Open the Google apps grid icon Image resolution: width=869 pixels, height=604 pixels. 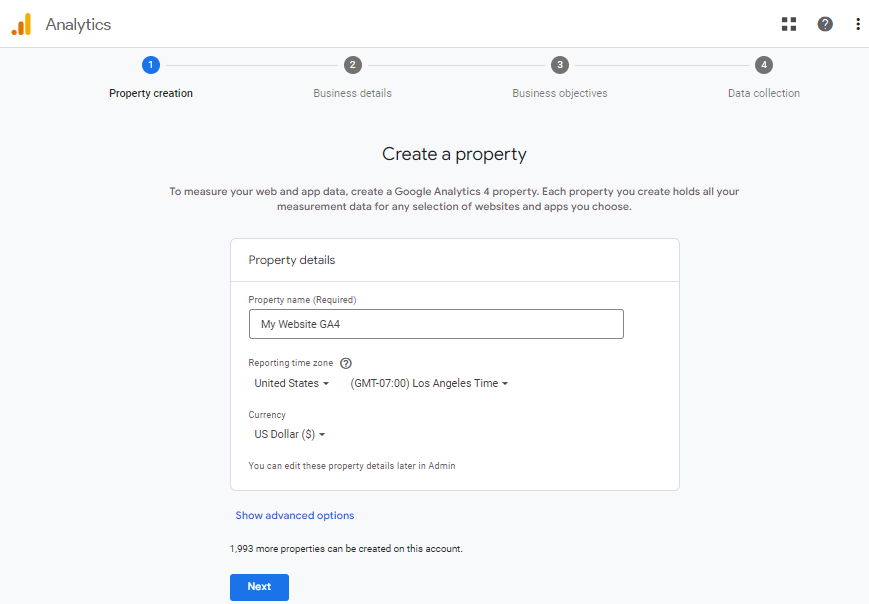tap(789, 24)
